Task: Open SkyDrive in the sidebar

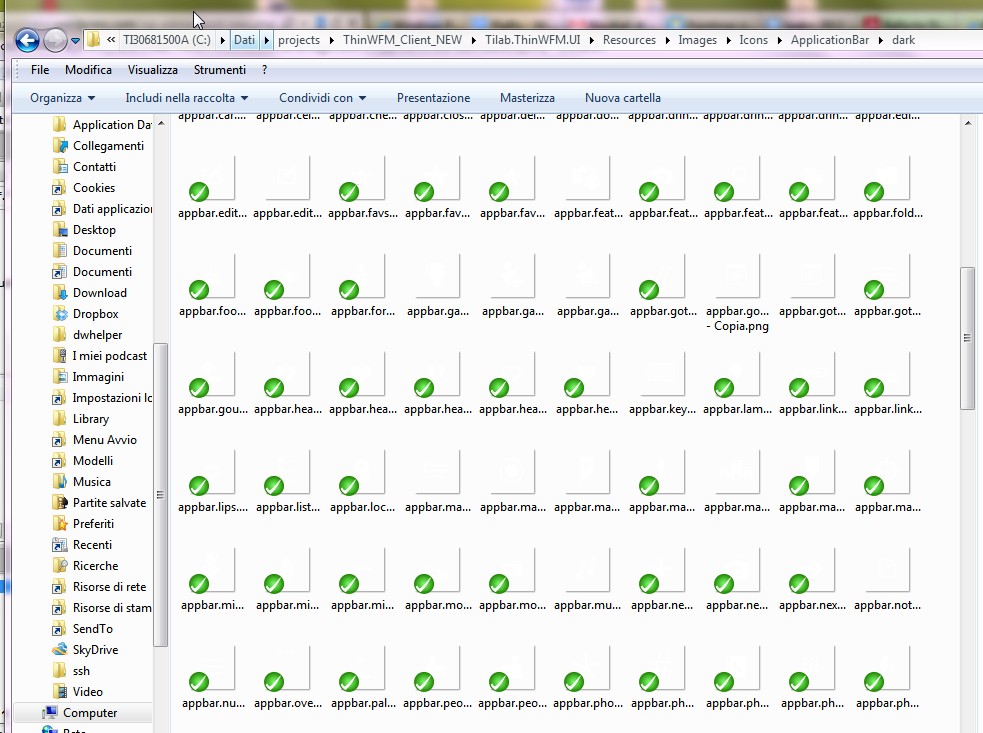Action: click(x=95, y=650)
